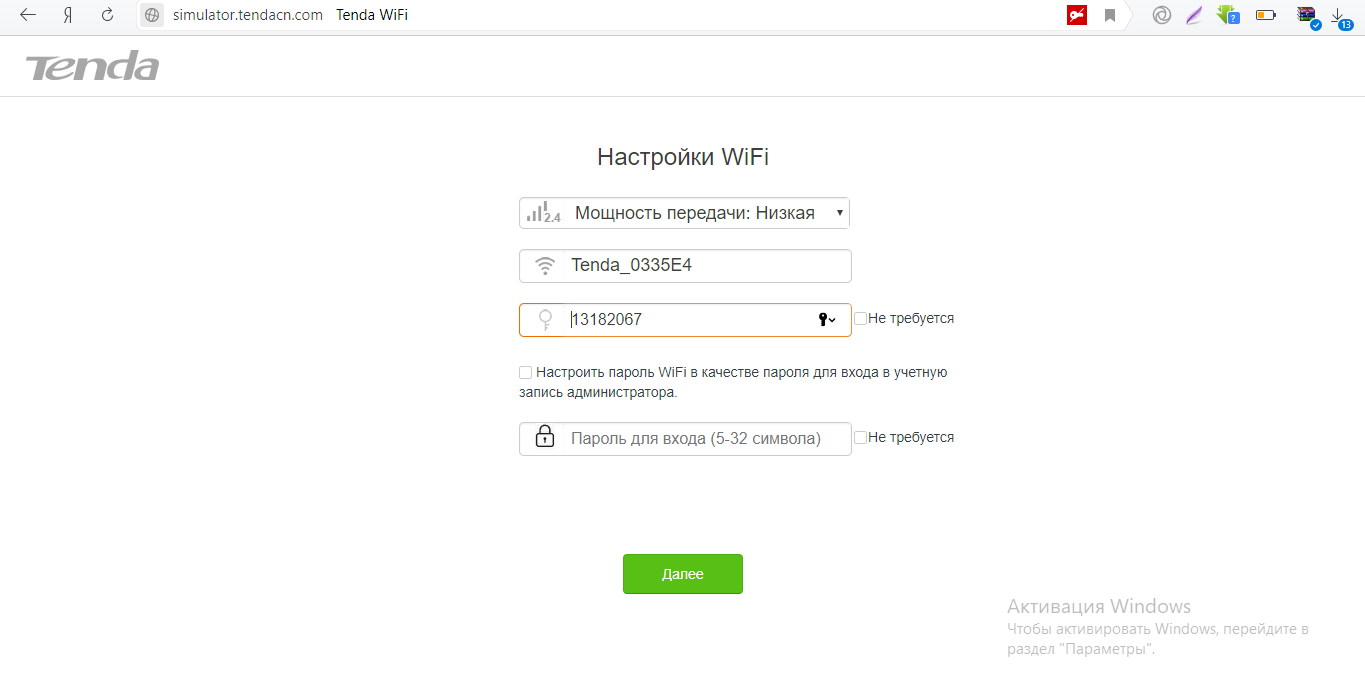Click the WiFi icon beside the network name

pyautogui.click(x=545, y=266)
